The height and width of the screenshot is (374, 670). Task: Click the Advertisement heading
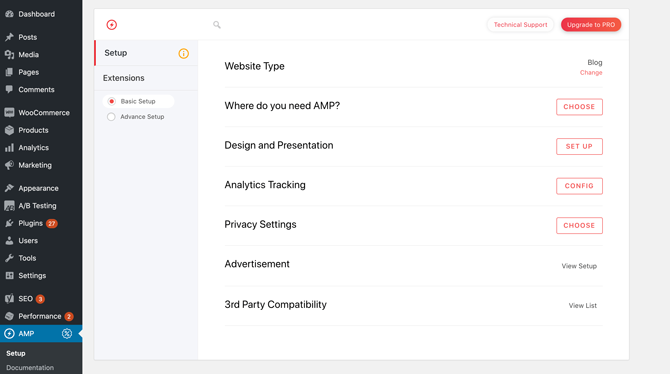click(257, 264)
